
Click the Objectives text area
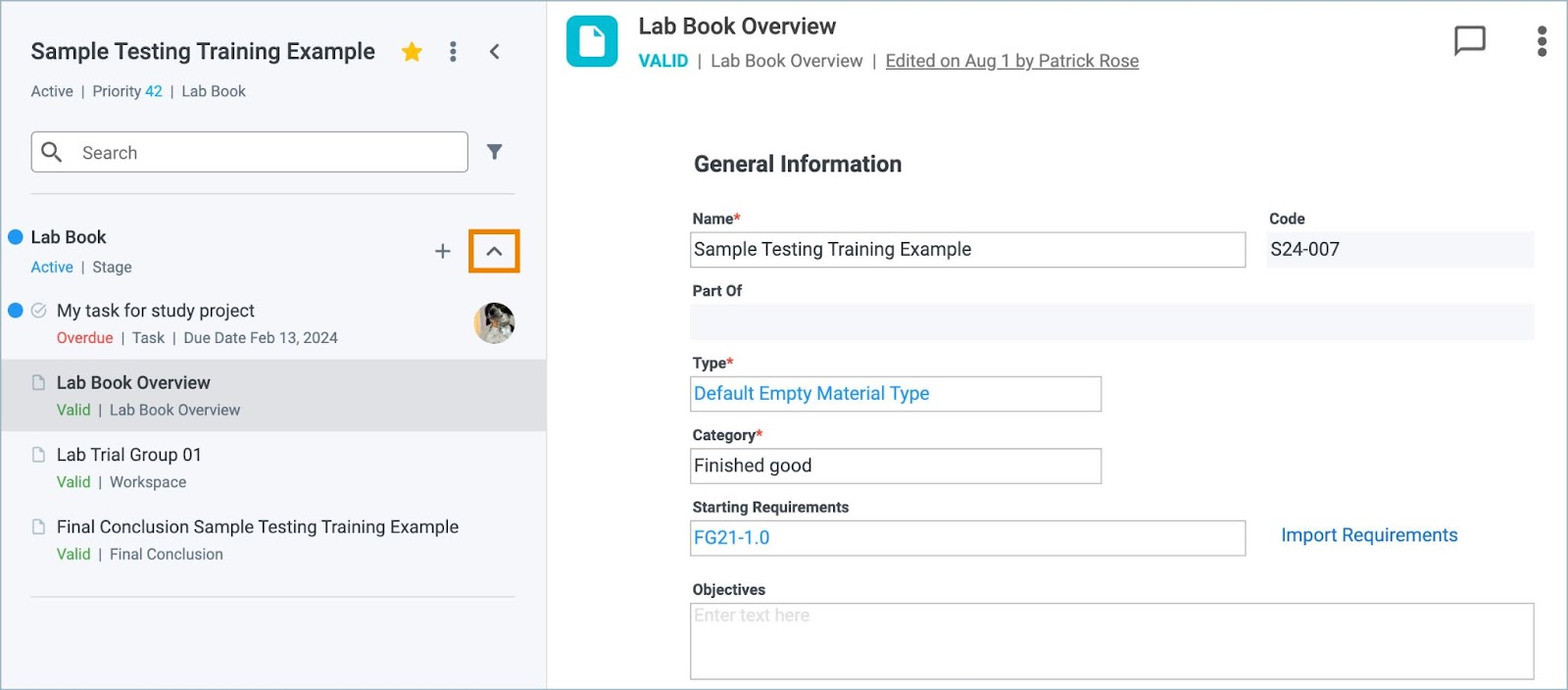click(x=1112, y=641)
